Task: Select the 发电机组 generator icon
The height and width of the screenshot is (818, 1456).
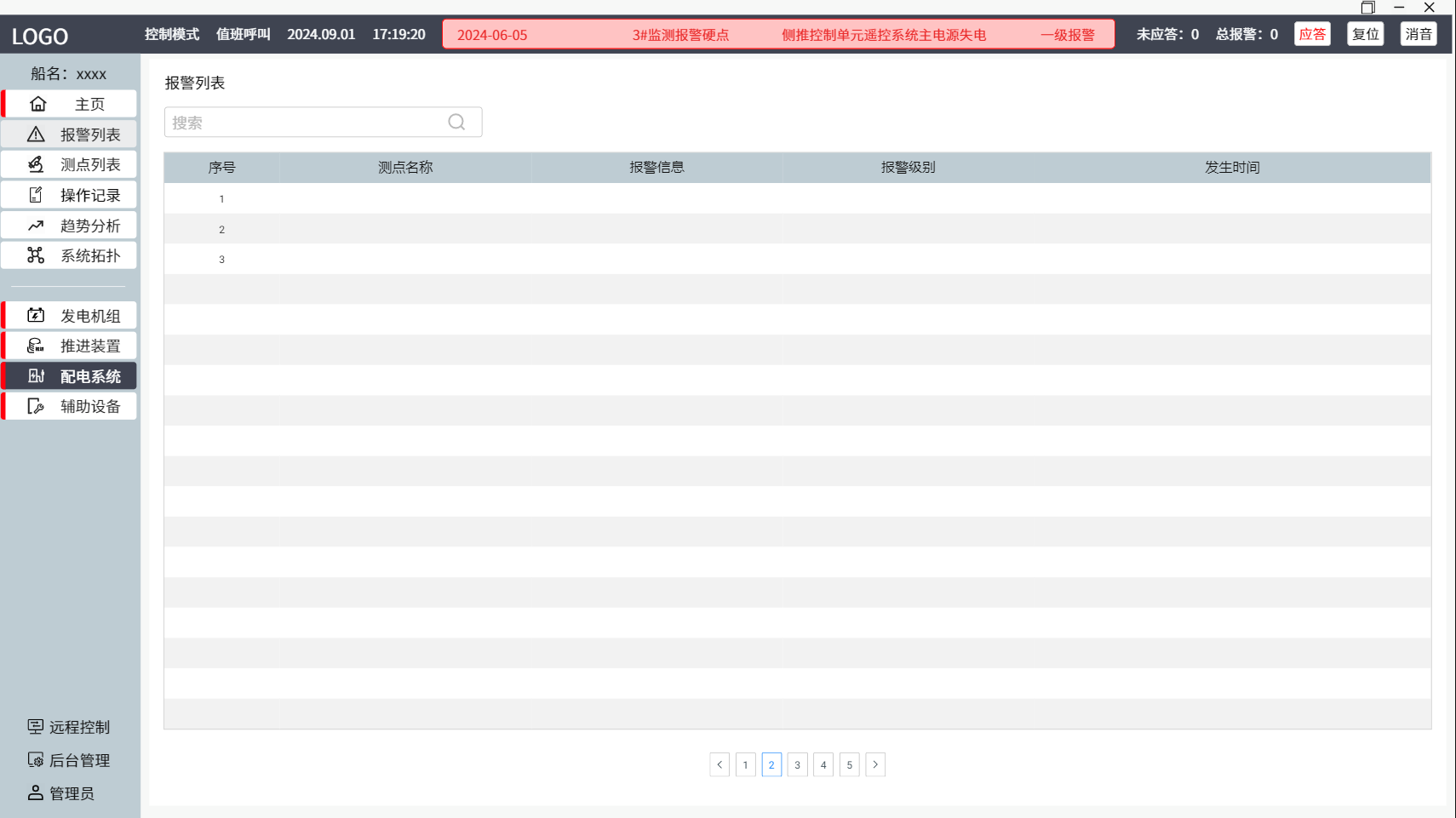Action: point(36,316)
